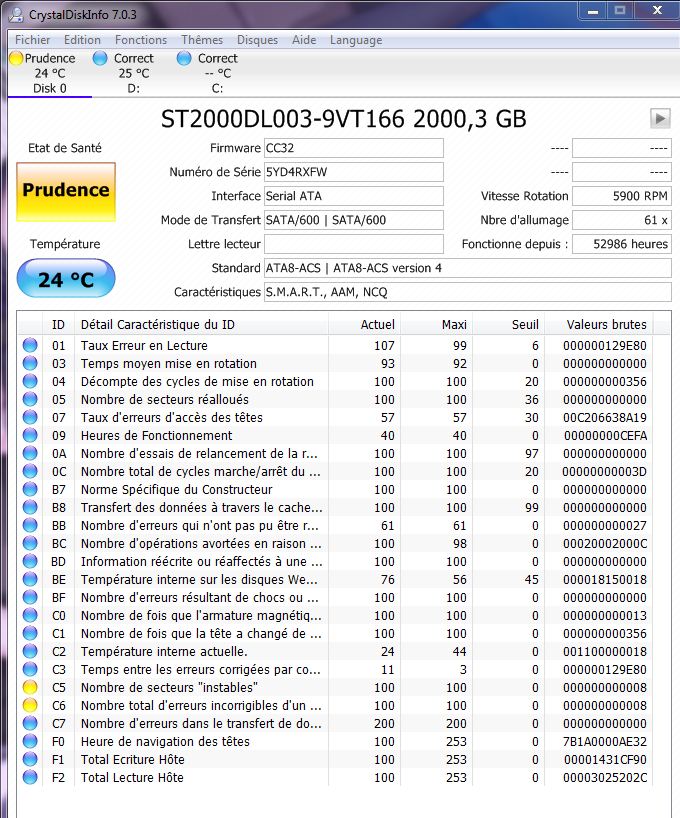Open the Edition menu
The image size is (680, 818).
pos(82,40)
